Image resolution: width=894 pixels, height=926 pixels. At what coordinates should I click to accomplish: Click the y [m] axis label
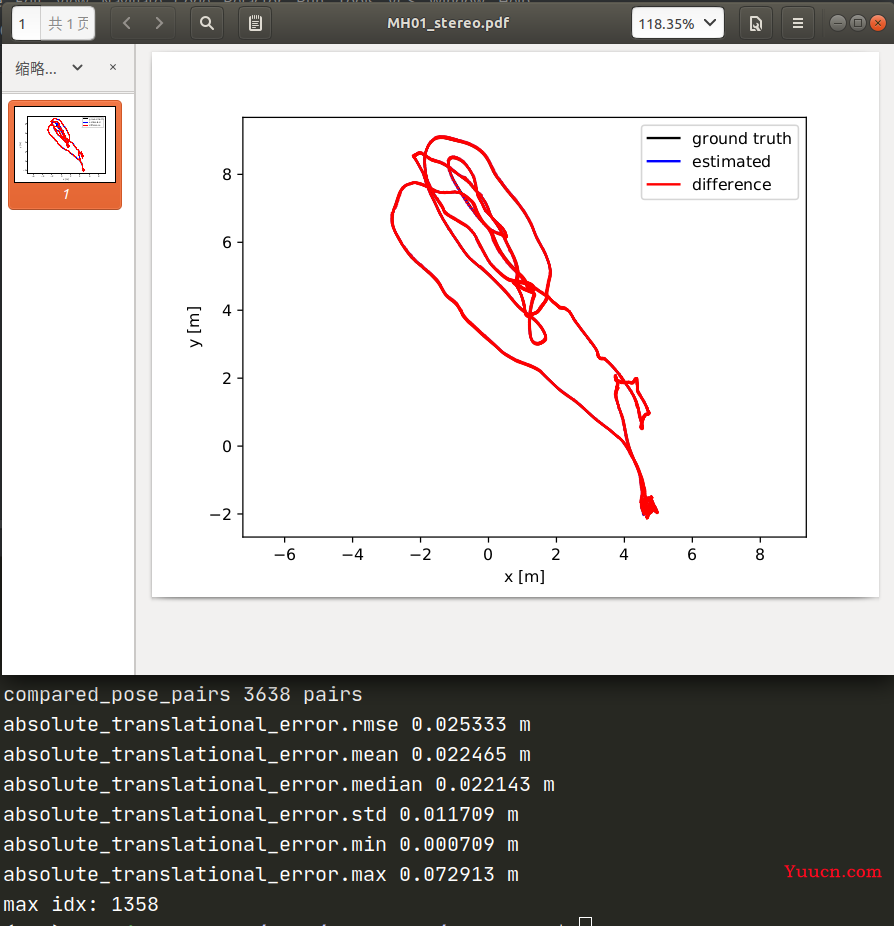[194, 327]
